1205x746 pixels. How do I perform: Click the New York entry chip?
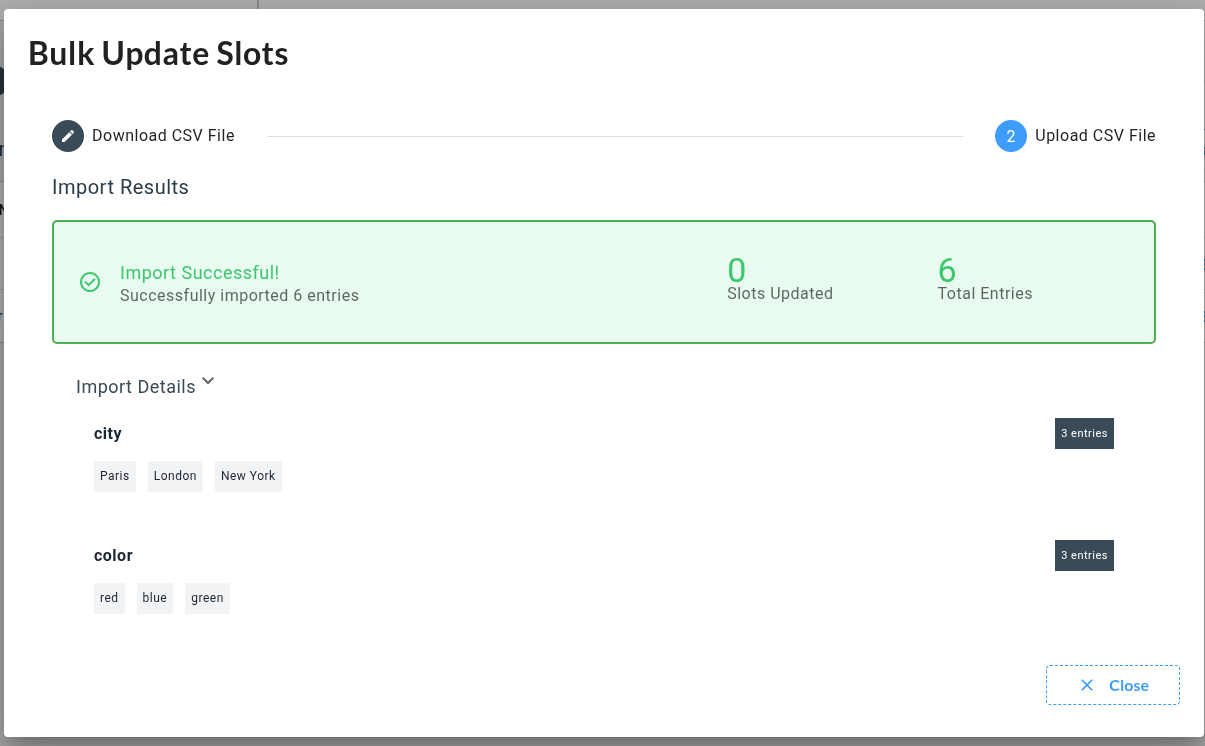point(248,476)
